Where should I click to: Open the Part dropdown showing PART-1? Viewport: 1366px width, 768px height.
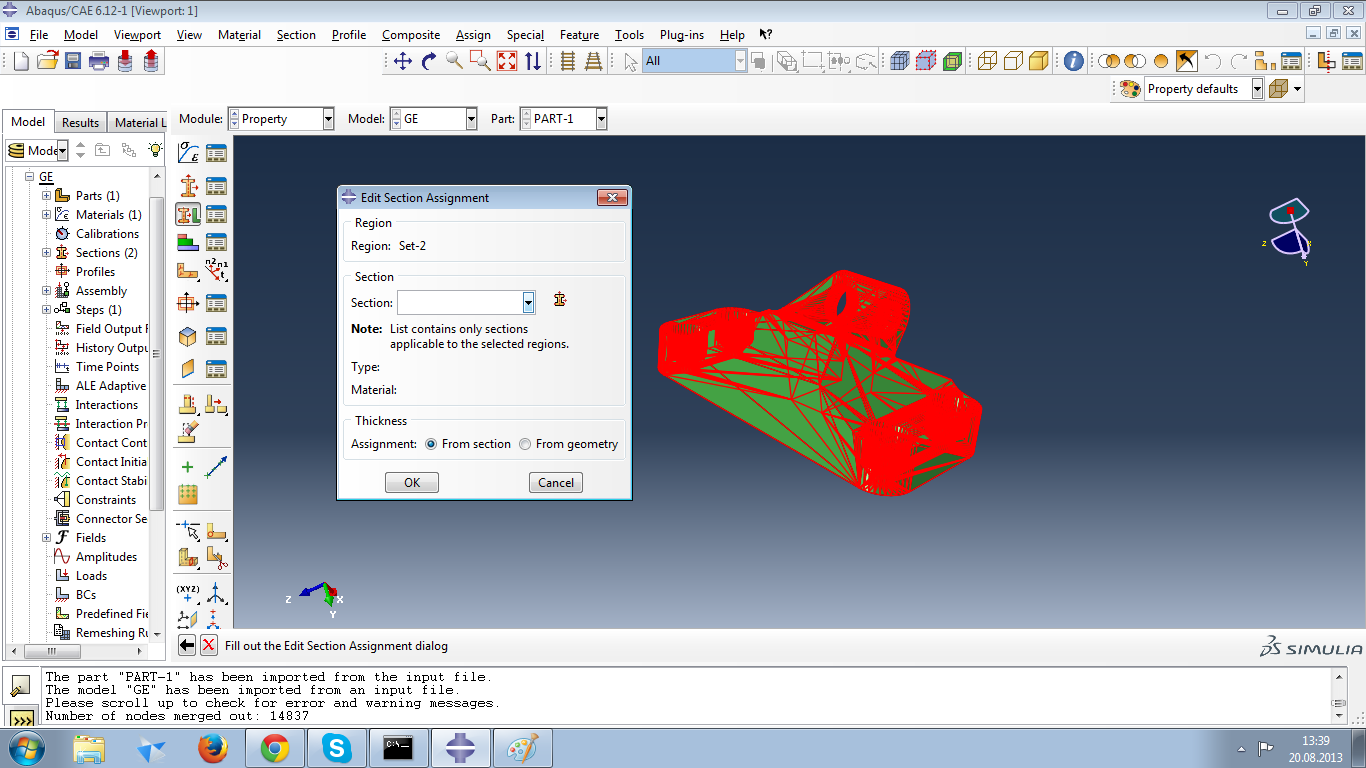pos(601,119)
